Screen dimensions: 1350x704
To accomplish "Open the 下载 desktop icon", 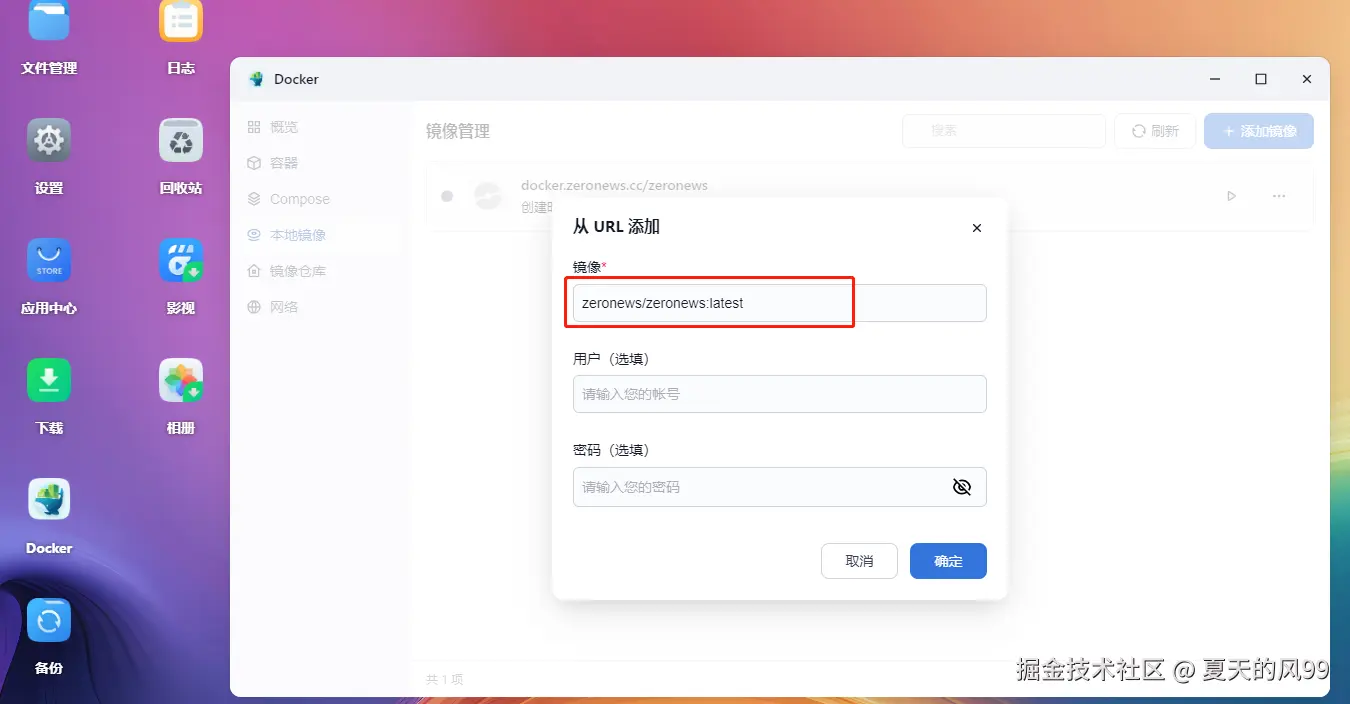I will click(x=49, y=380).
